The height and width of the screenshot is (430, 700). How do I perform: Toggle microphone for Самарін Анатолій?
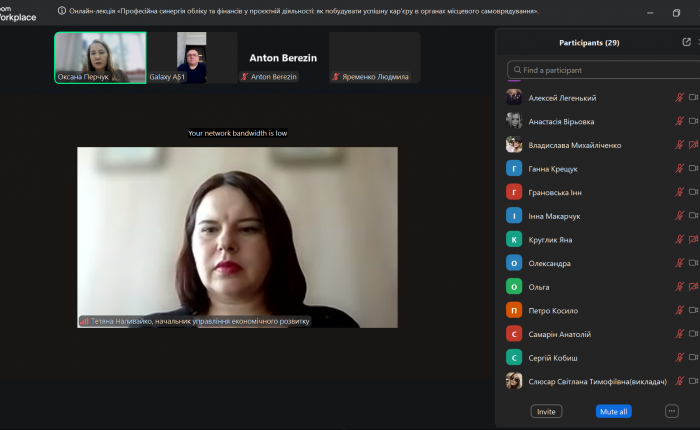pos(680,334)
